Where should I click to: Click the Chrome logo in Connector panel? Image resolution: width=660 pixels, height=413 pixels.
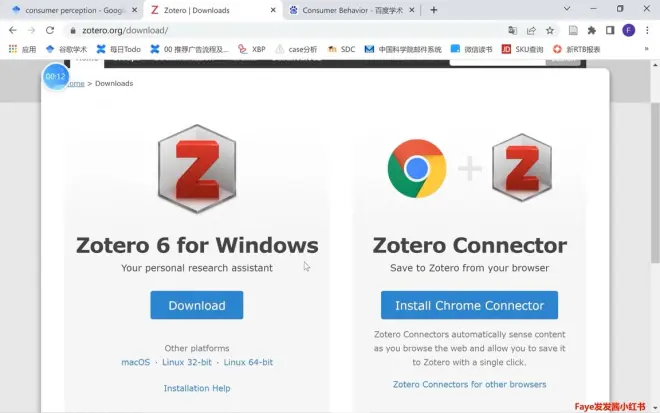(x=417, y=168)
